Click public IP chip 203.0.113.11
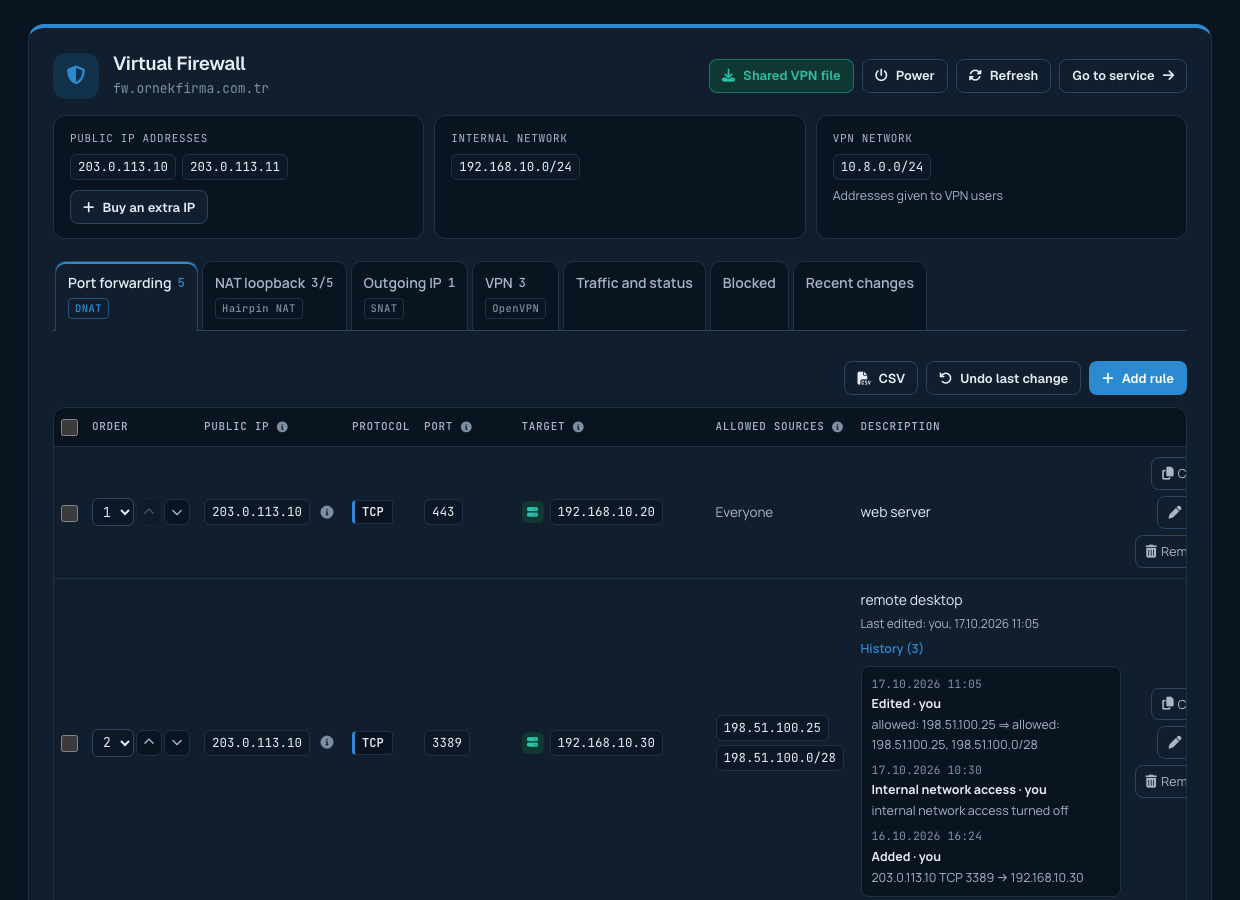Screen dimensions: 1240x900 (235, 167)
